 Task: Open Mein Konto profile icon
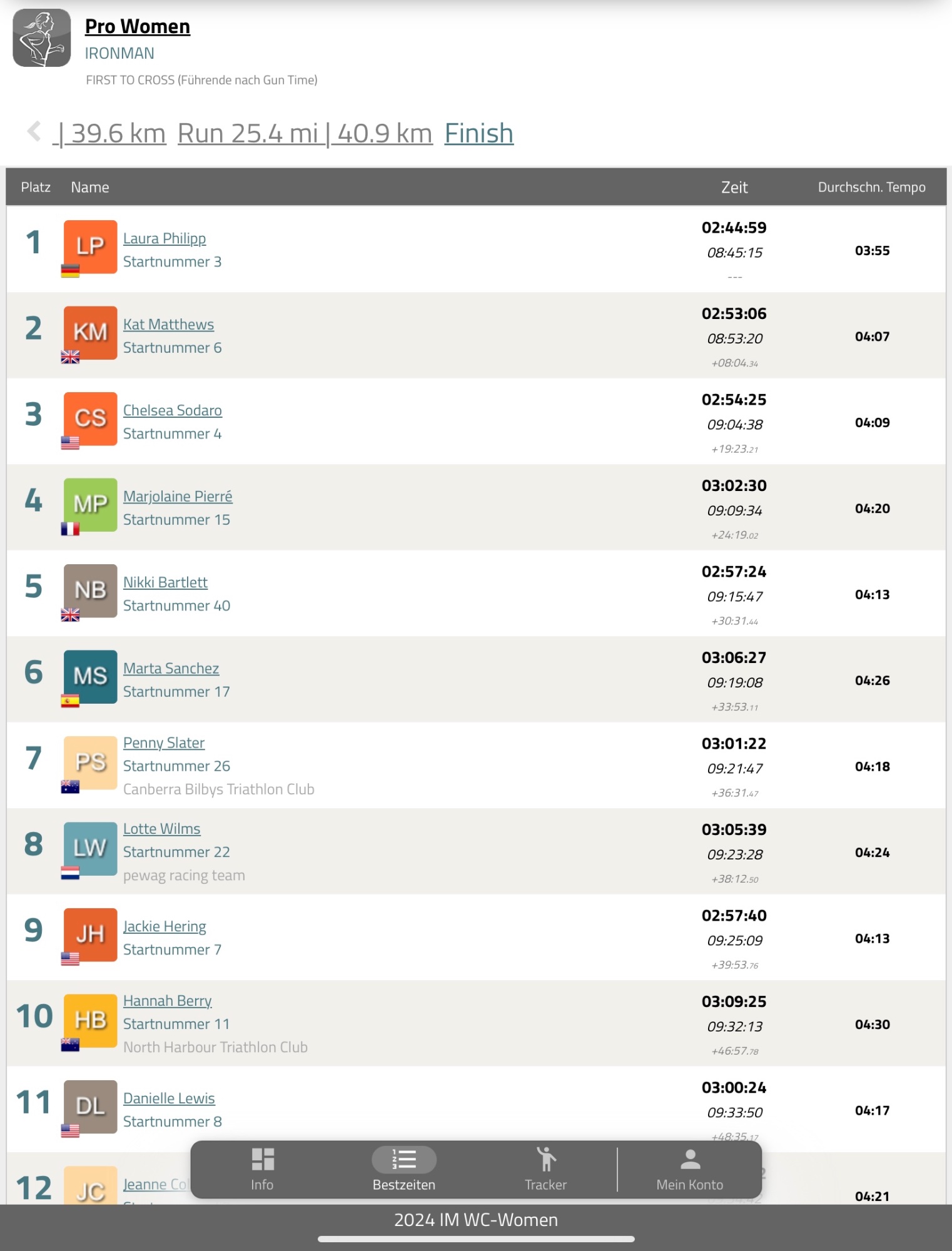(x=690, y=1160)
